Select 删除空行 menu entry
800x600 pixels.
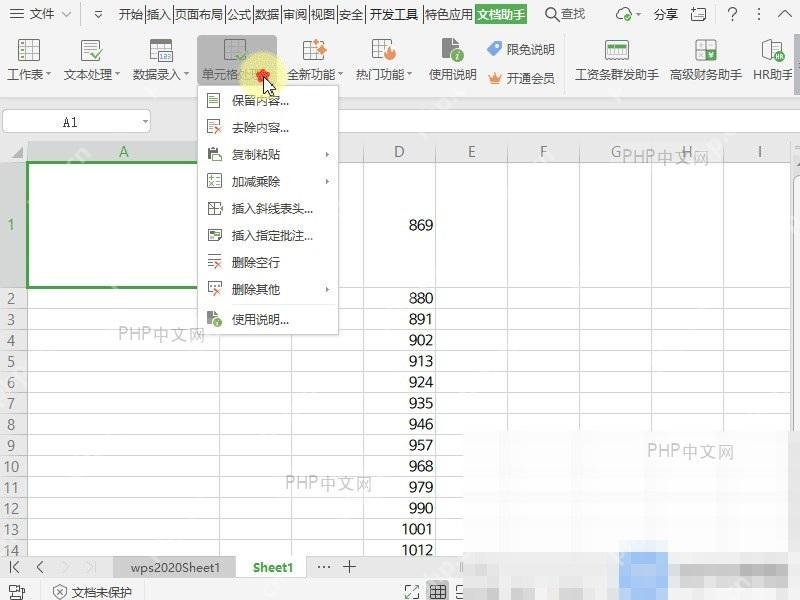tap(268, 262)
